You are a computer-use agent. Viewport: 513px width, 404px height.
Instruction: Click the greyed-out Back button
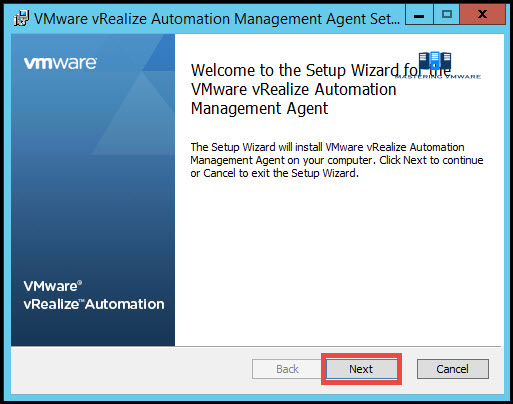(x=287, y=369)
